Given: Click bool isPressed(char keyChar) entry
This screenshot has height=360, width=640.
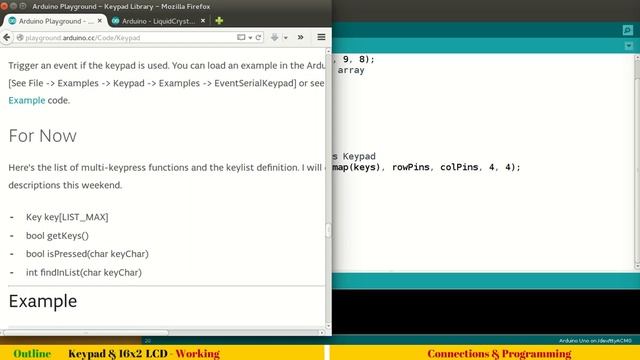Looking at the screenshot, I should tap(87, 254).
